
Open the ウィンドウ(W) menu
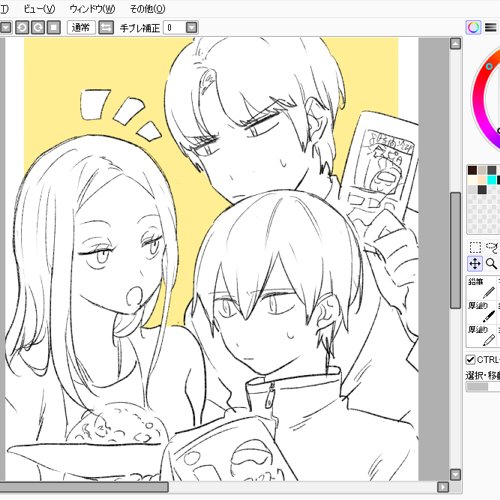[92, 9]
